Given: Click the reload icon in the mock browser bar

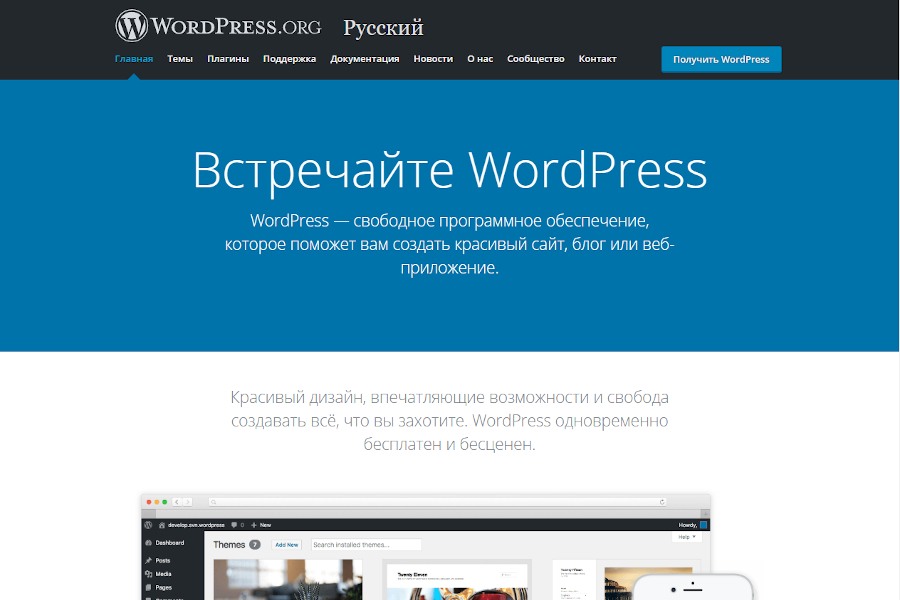Looking at the screenshot, I should [662, 501].
